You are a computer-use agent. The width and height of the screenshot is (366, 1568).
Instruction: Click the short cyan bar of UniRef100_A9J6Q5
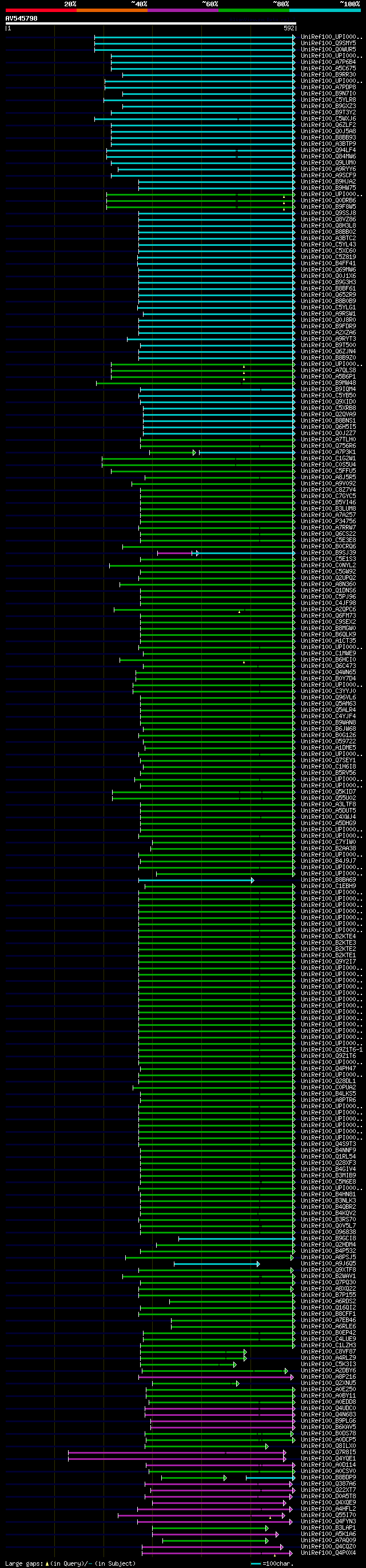point(217,1264)
